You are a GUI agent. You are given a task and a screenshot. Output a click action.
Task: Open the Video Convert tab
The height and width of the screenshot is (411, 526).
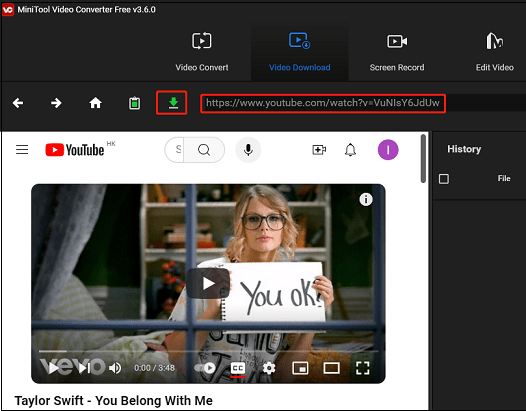[x=202, y=52]
